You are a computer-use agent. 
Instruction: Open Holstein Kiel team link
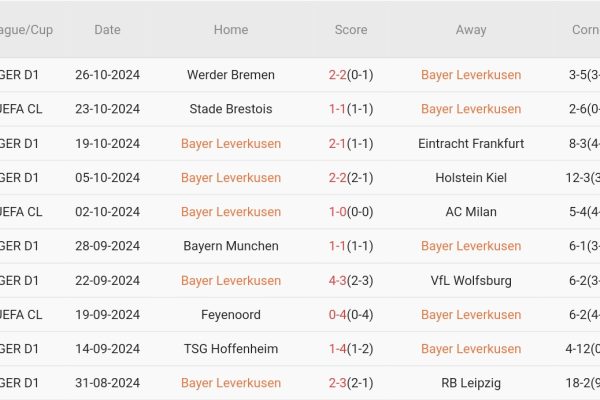[471, 178]
